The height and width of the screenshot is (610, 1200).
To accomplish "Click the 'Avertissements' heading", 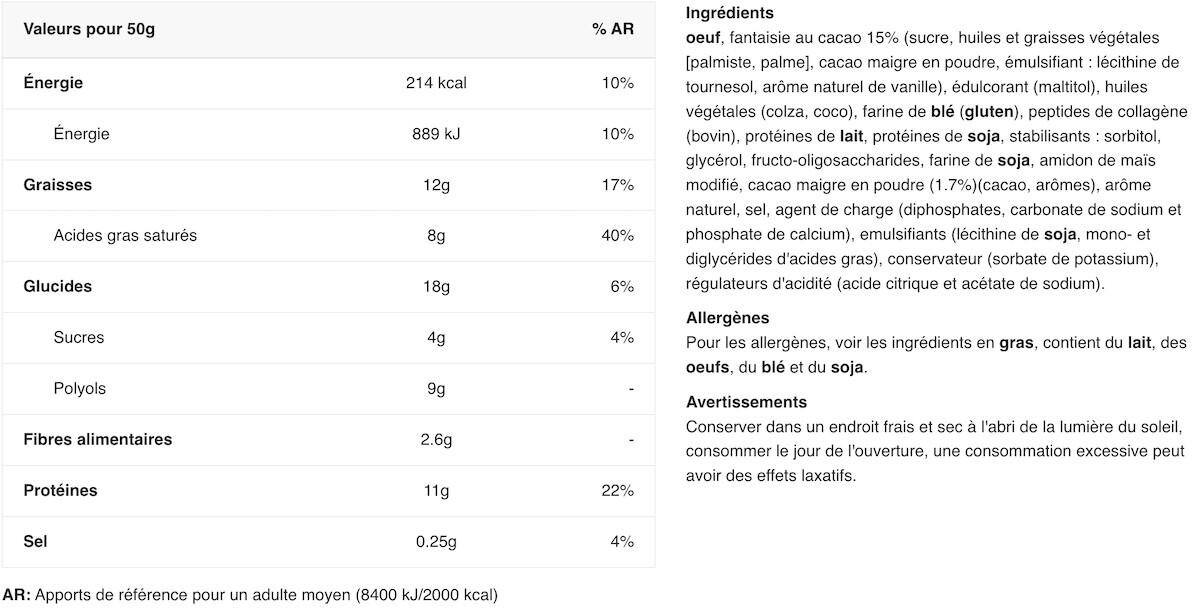I will 746,402.
